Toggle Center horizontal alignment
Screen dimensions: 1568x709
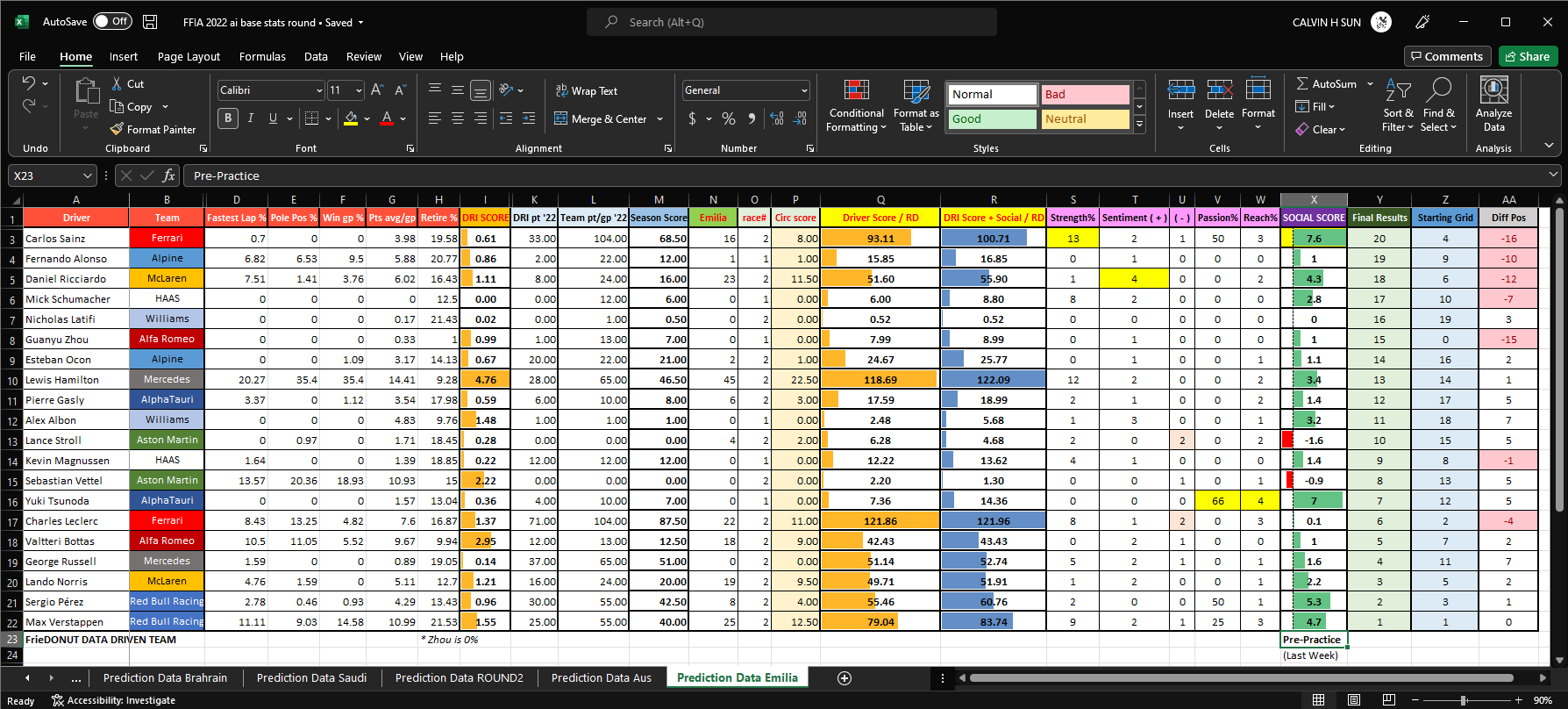coord(458,118)
